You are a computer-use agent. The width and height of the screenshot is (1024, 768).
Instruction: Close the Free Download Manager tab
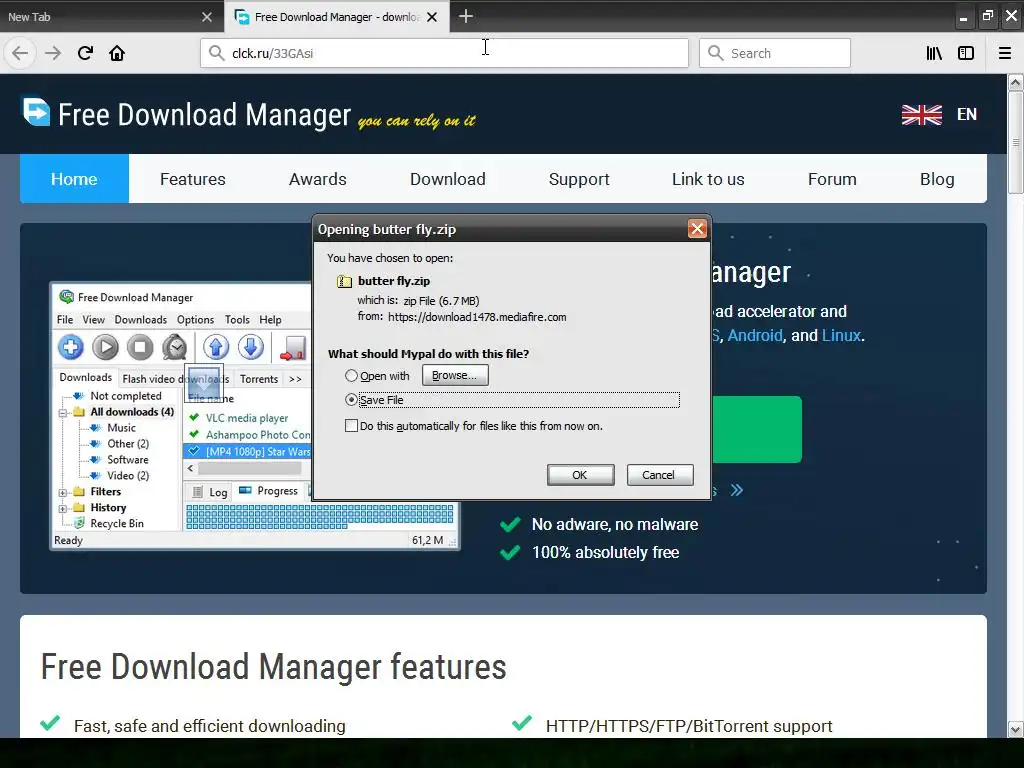click(432, 17)
